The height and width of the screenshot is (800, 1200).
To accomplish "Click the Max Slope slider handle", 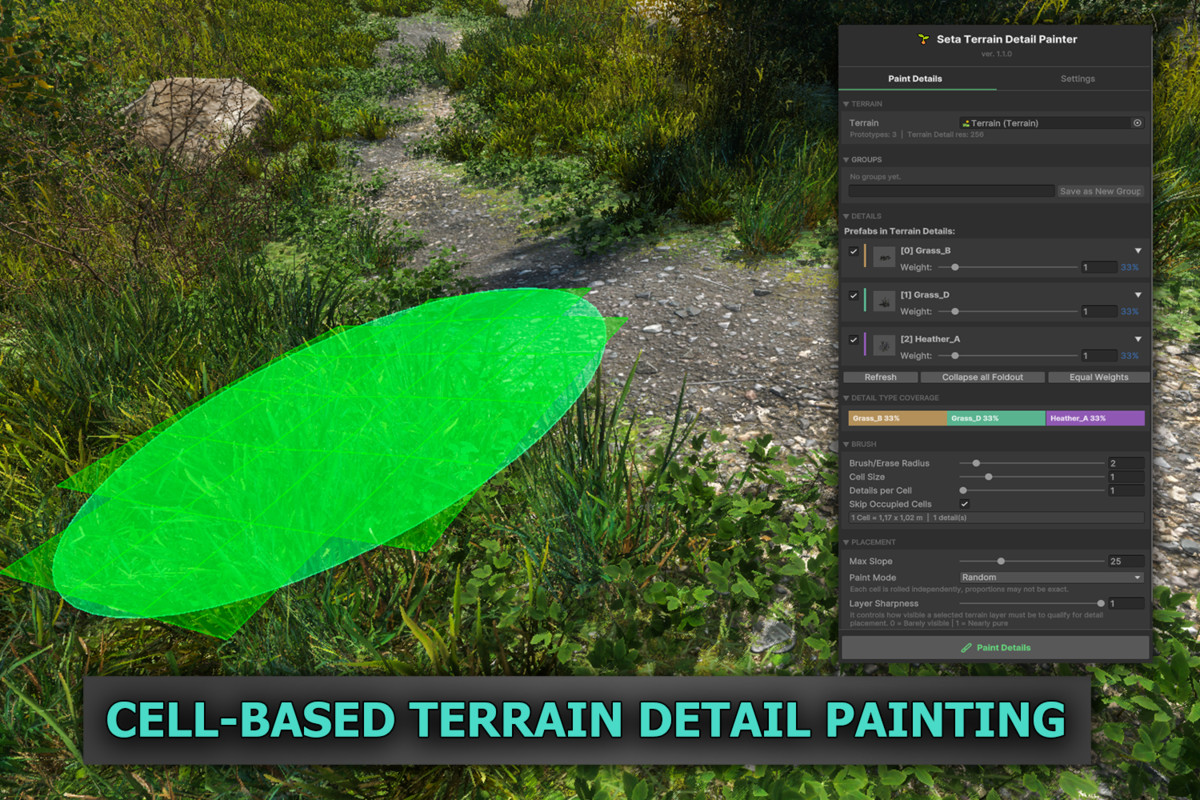I will (x=1001, y=561).
